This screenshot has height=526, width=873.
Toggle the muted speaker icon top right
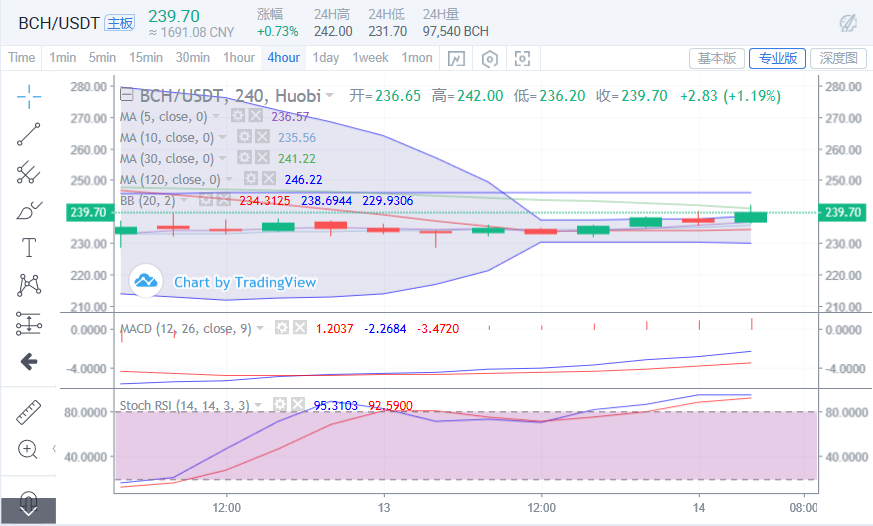point(848,23)
